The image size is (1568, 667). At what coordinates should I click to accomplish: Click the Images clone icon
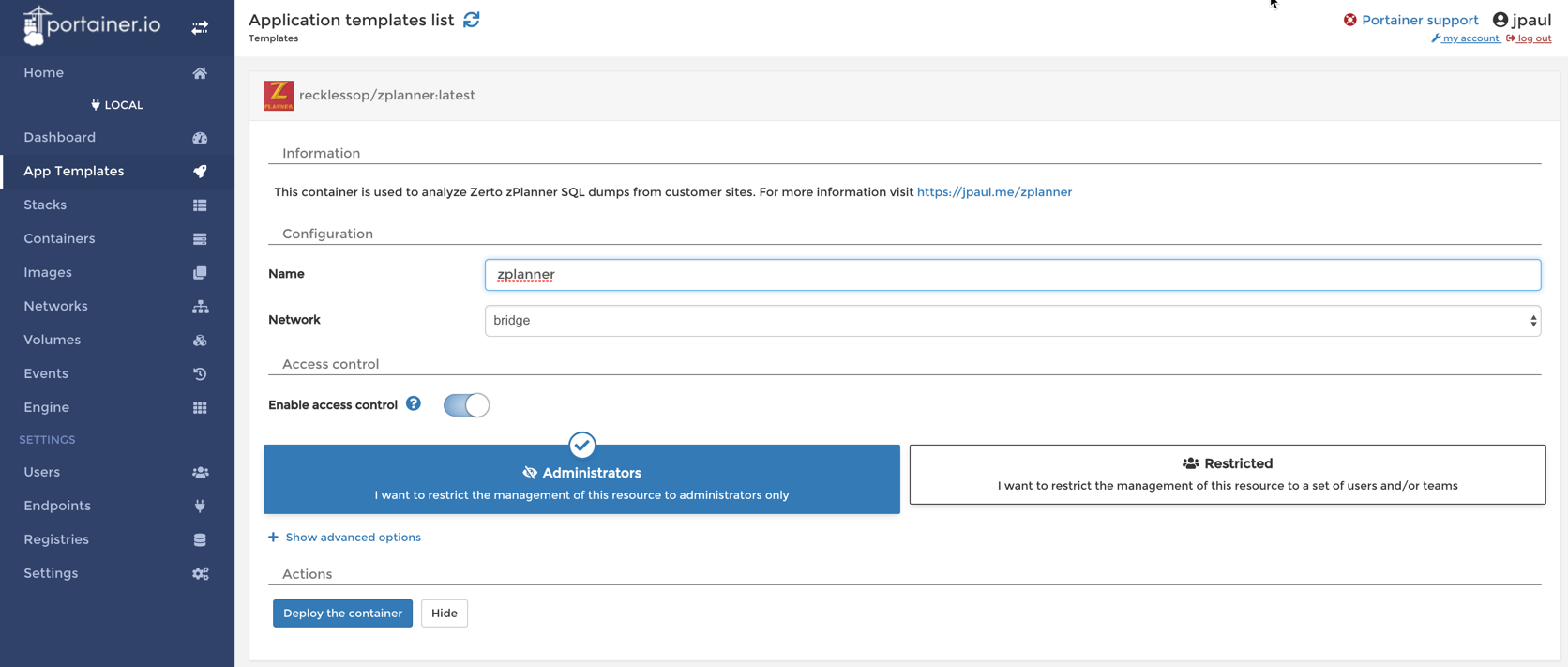pos(200,273)
